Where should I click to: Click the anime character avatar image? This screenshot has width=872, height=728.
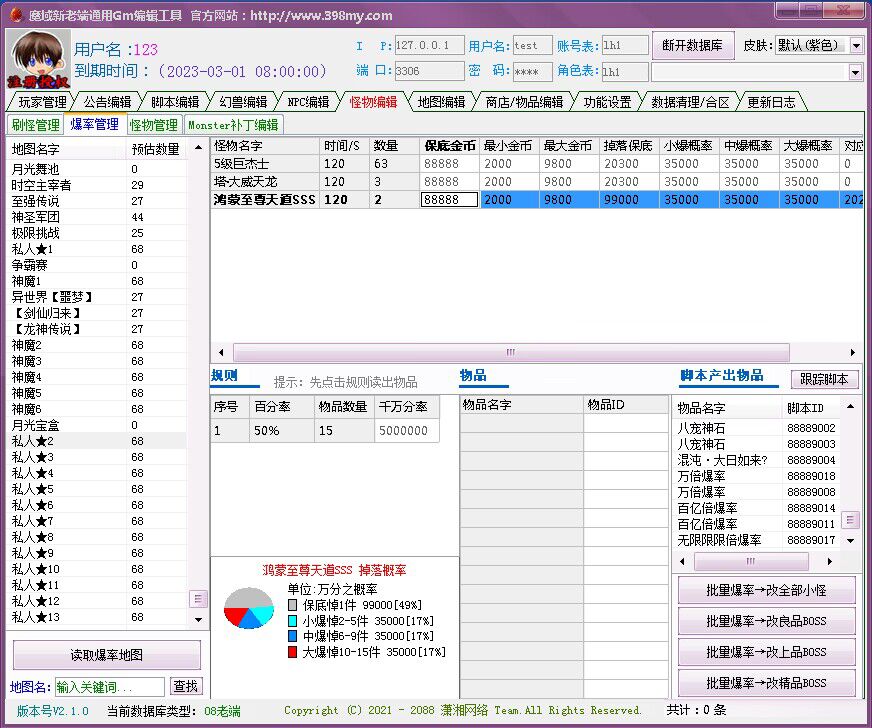(38, 59)
